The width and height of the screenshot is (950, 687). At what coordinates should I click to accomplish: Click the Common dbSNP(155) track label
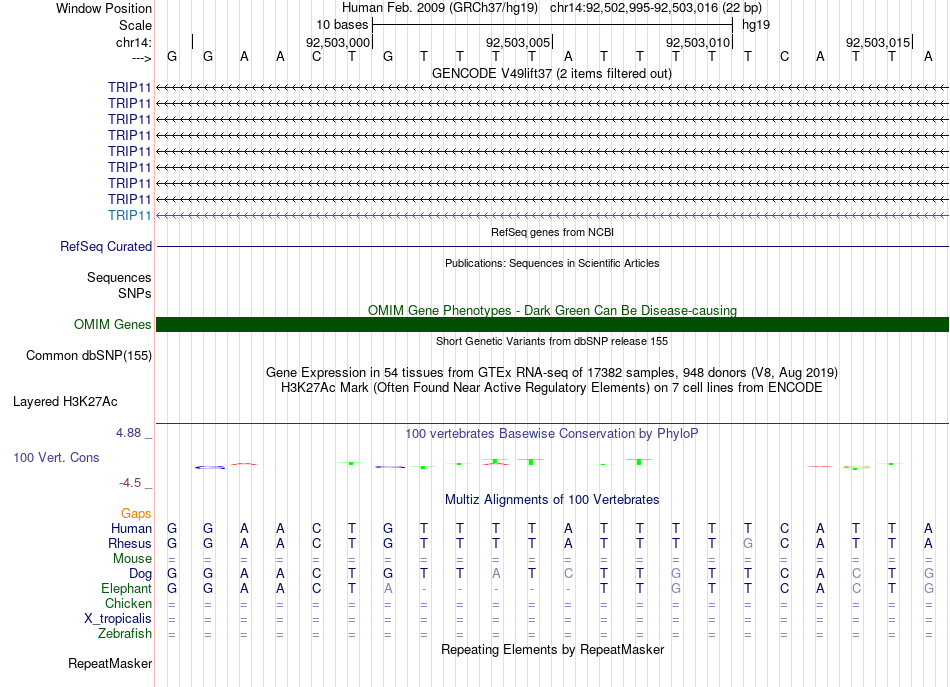tap(88, 356)
